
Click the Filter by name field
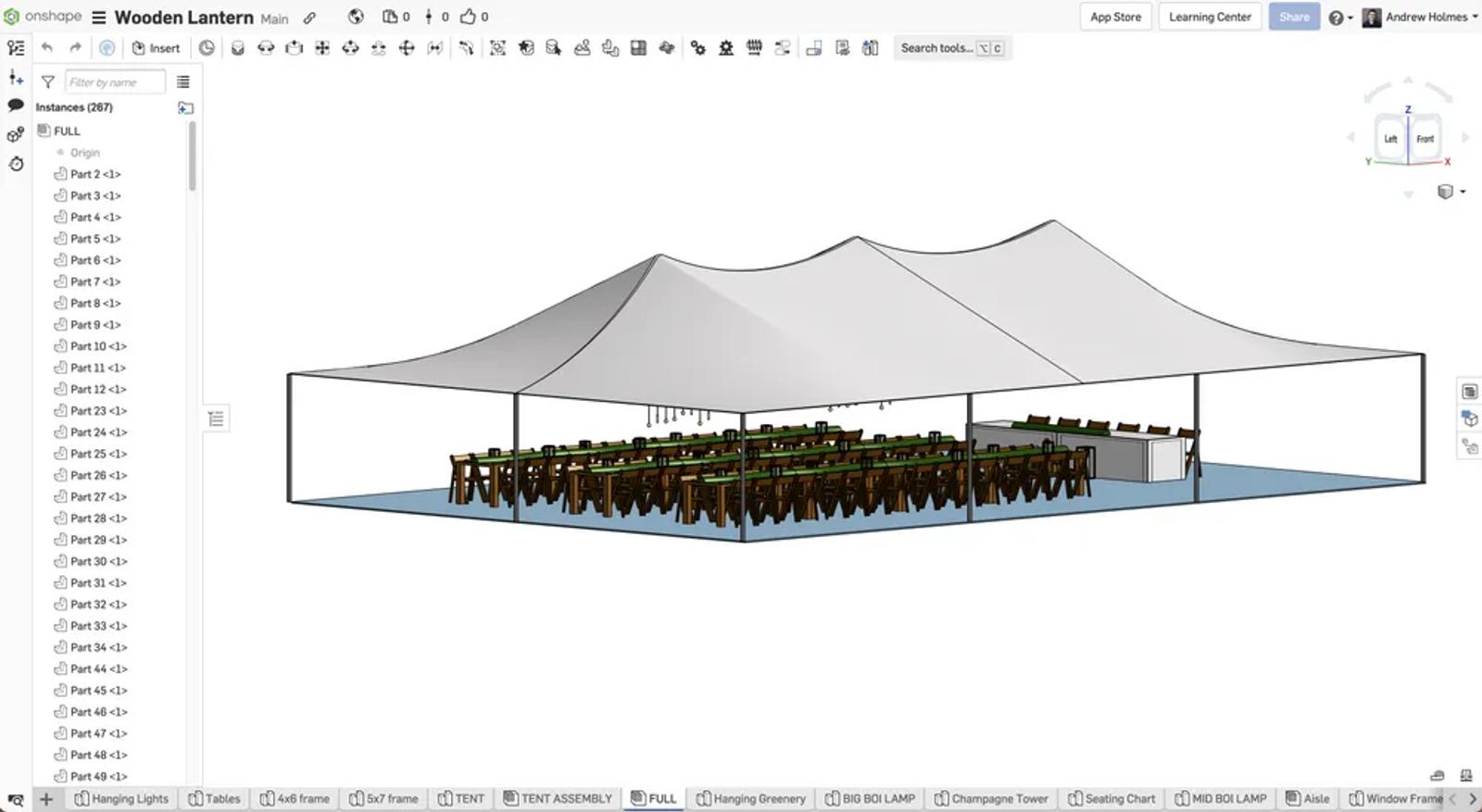pyautogui.click(x=115, y=82)
